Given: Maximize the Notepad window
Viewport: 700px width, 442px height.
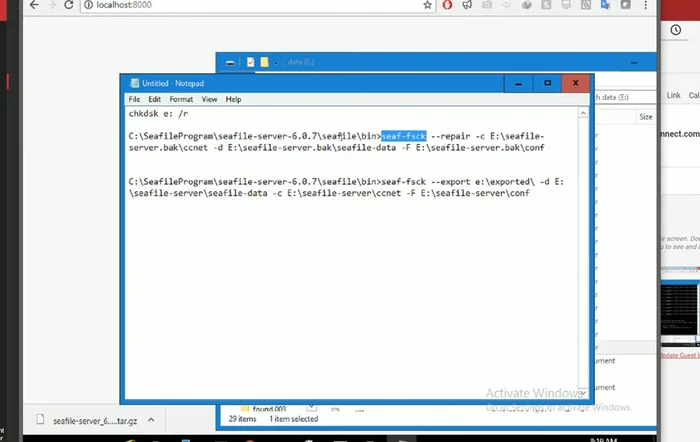Looking at the screenshot, I should (x=548, y=84).
